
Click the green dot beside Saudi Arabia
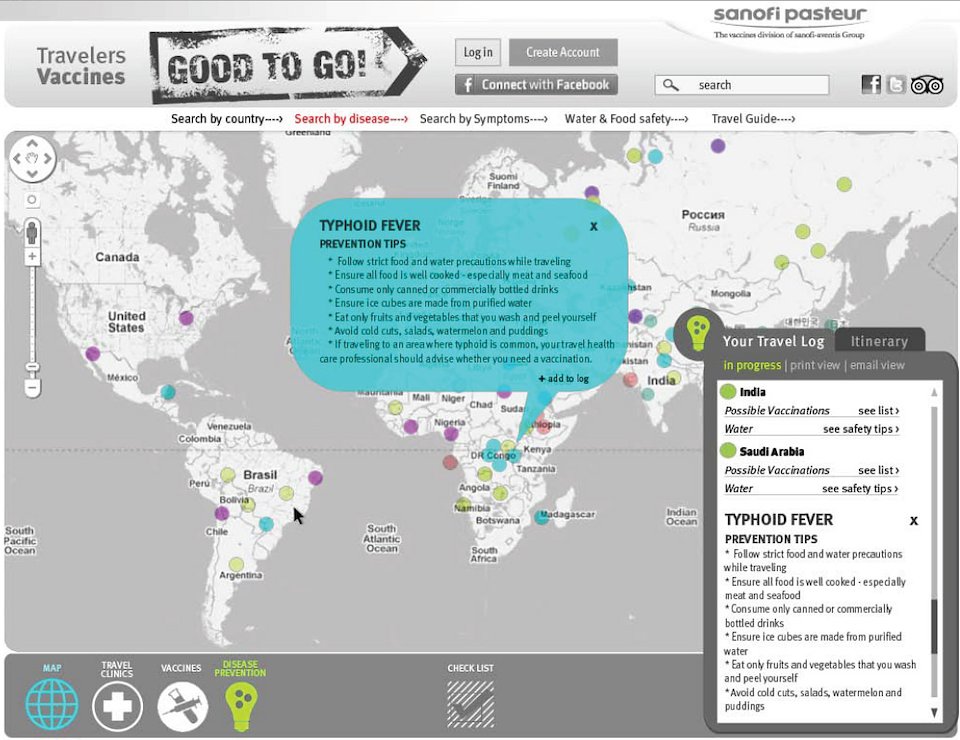click(727, 451)
